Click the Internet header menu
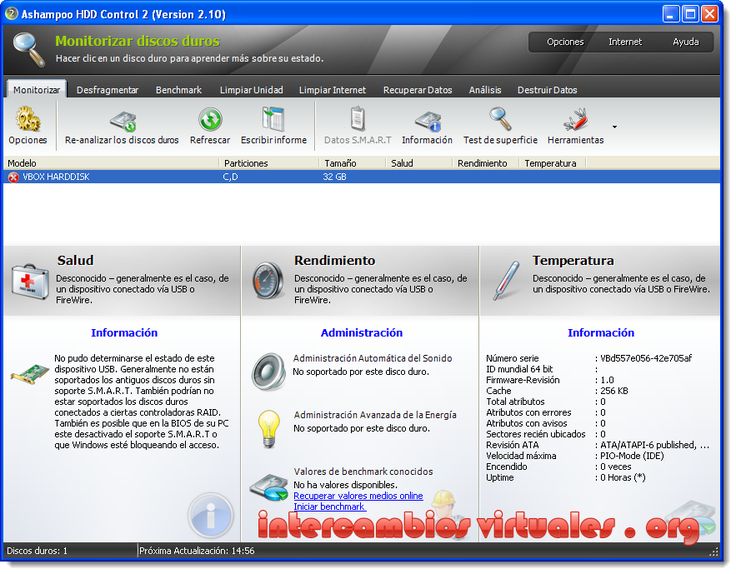This screenshot has width=736, height=574. click(625, 42)
